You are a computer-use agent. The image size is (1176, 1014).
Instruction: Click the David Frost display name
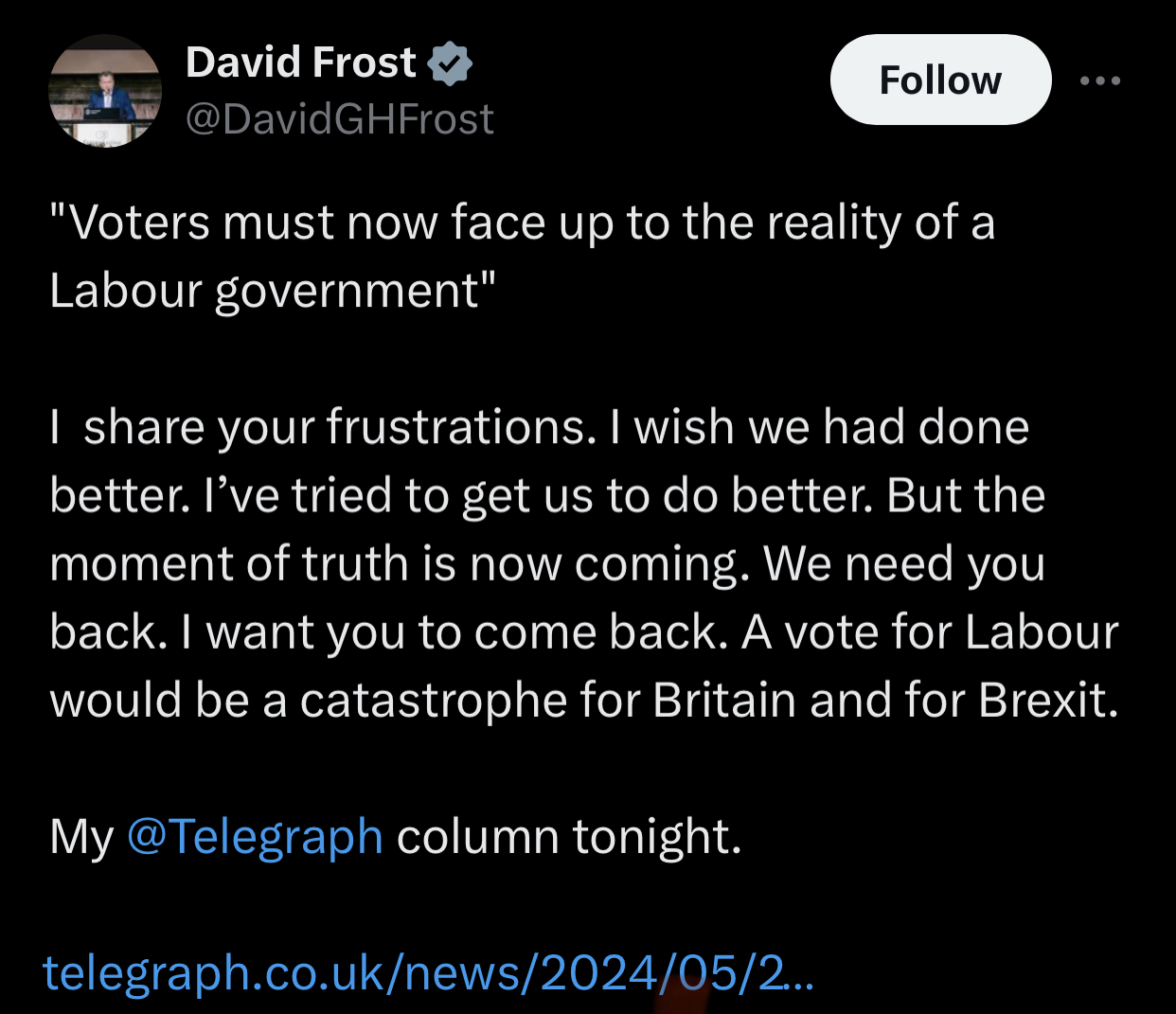coord(300,62)
